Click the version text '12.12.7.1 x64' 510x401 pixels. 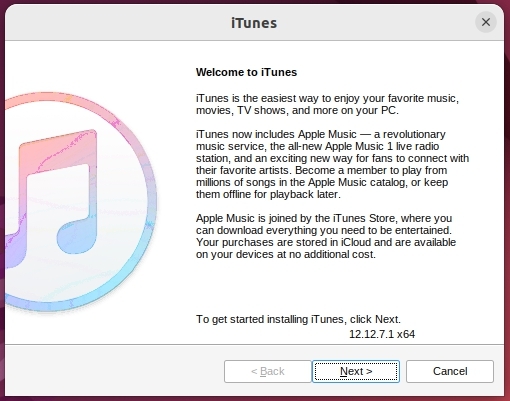coord(382,334)
